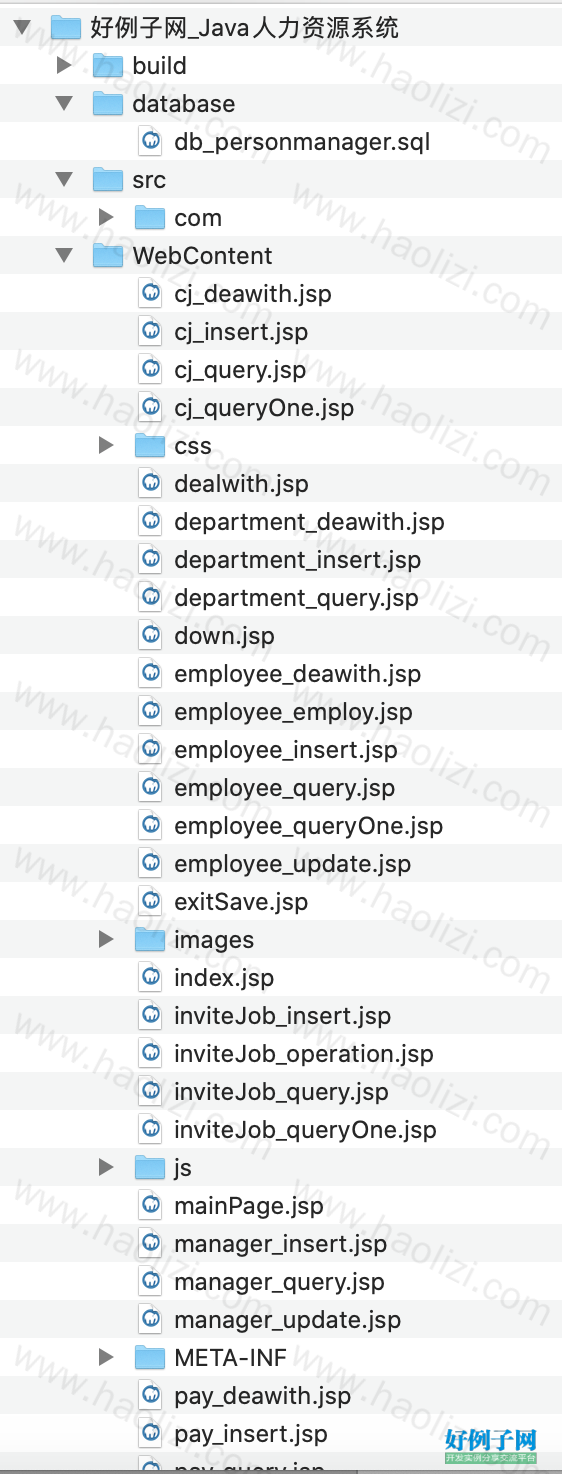Click the down.jsp file icon

click(150, 636)
